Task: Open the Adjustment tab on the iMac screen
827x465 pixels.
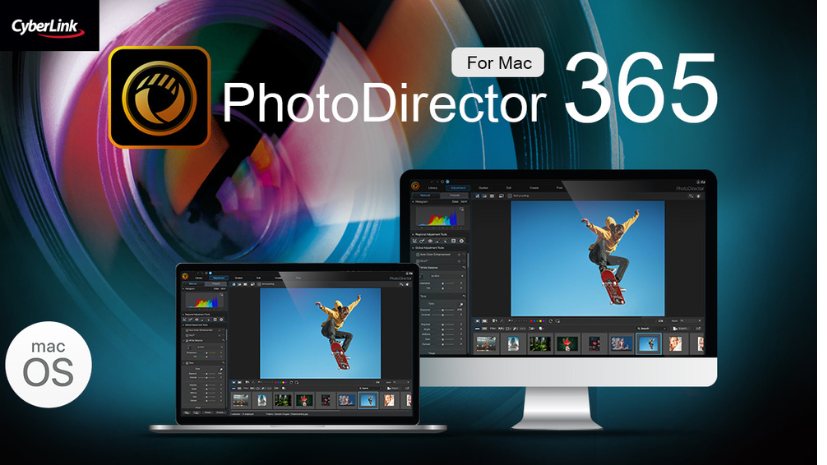Action: (x=458, y=187)
